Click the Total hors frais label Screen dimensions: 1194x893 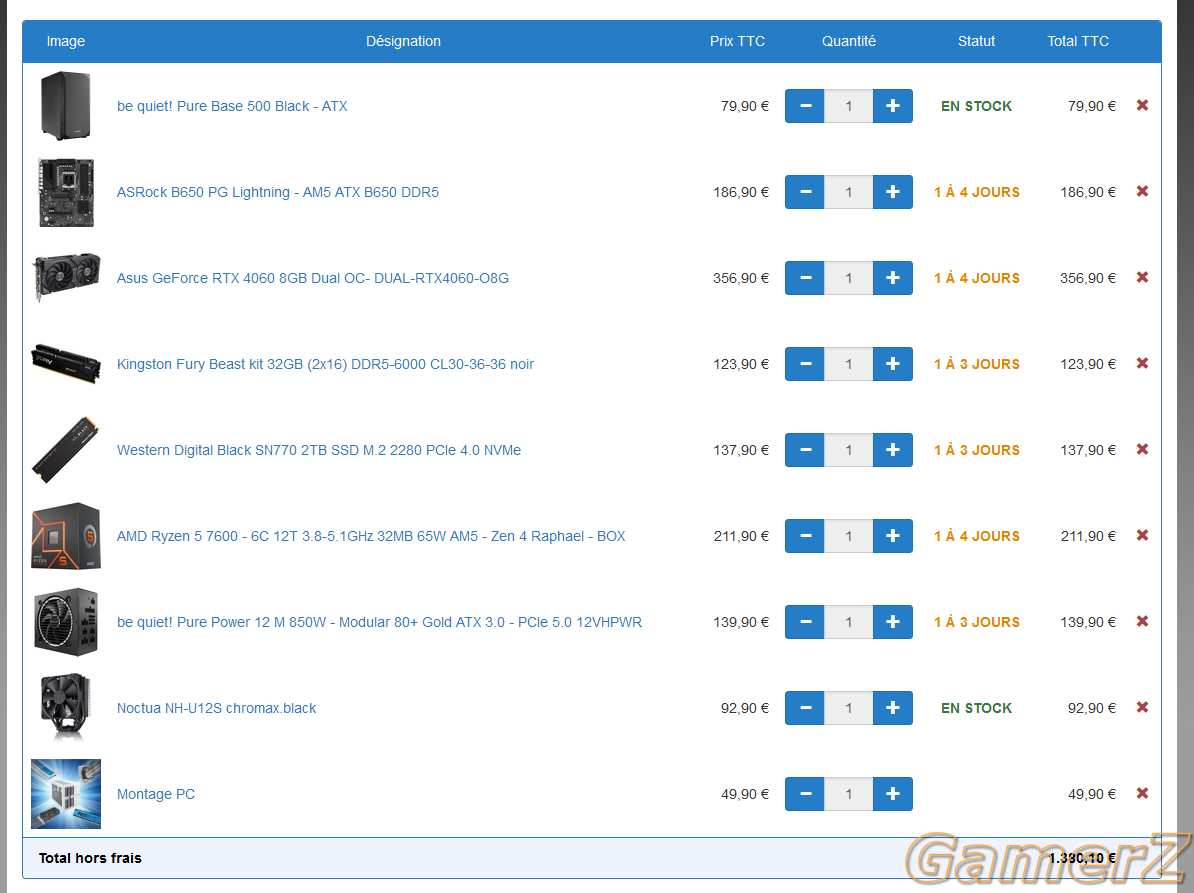(x=91, y=858)
